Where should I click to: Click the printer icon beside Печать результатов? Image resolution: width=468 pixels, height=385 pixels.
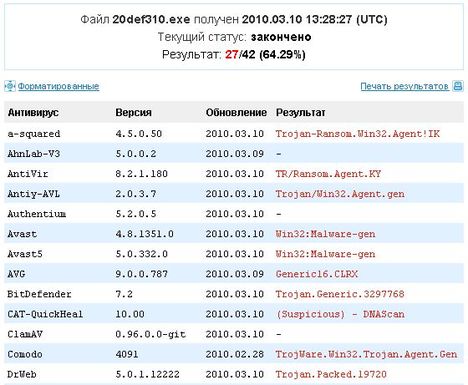tap(458, 86)
